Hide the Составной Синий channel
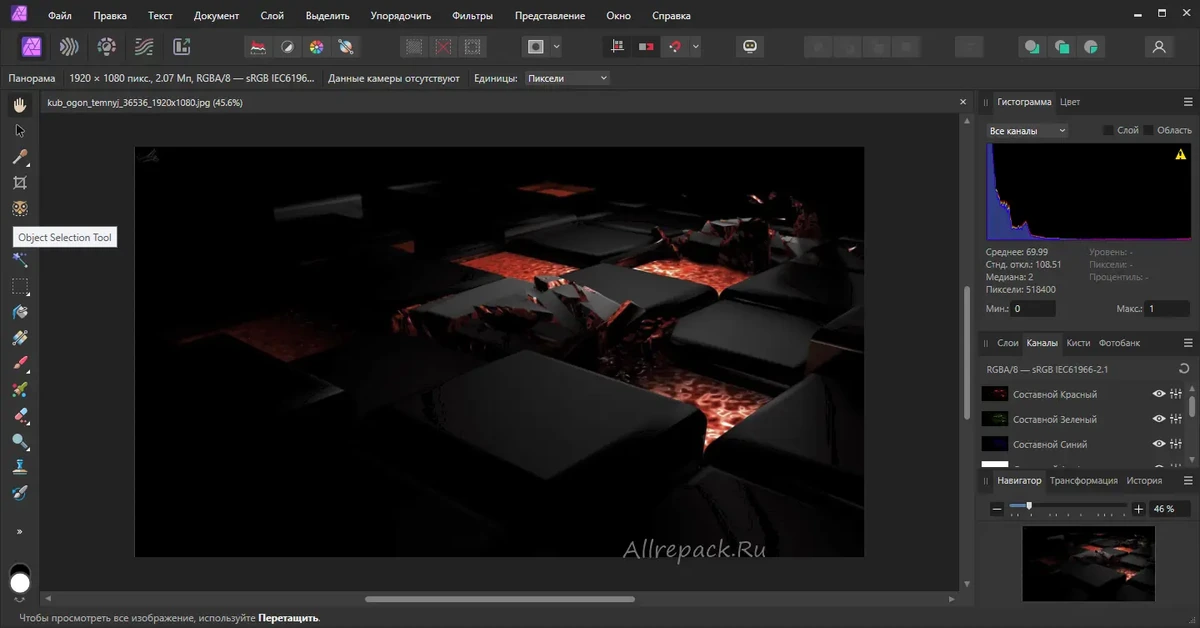 click(x=1159, y=444)
